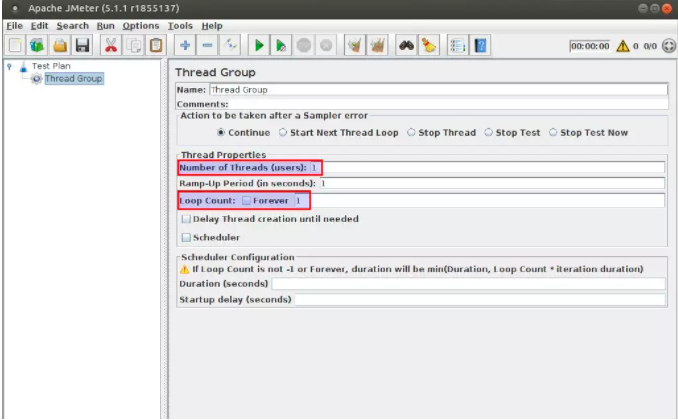Paste with the clipboard icon
Viewport: 678px width, 420px height.
click(x=156, y=45)
